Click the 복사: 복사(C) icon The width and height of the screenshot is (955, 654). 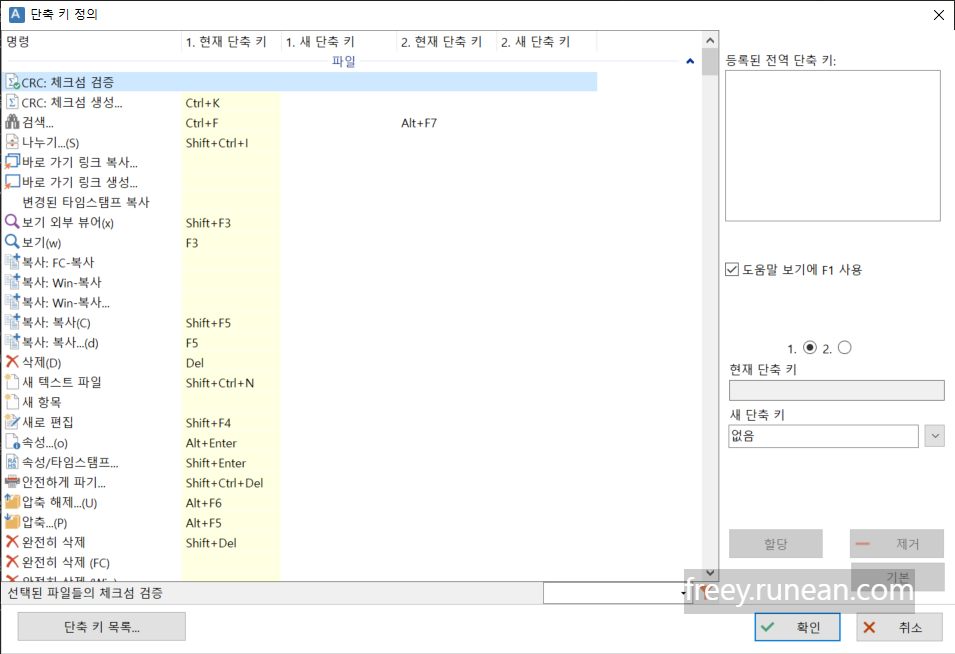[12, 322]
